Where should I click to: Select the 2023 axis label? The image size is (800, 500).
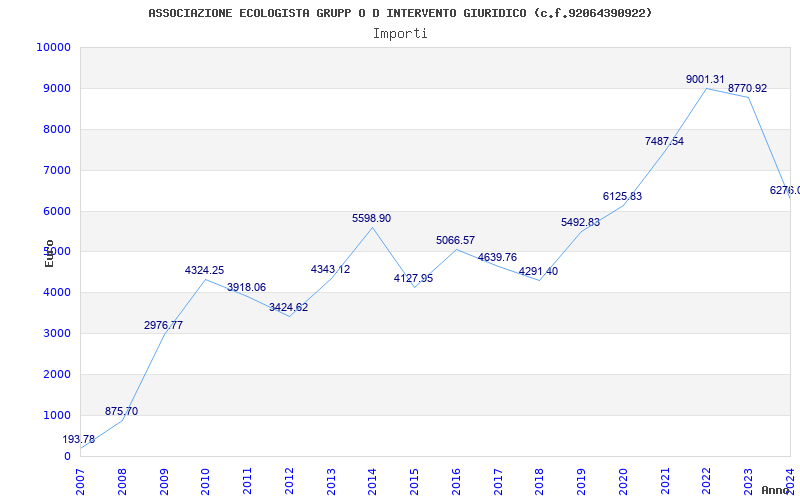click(x=748, y=482)
